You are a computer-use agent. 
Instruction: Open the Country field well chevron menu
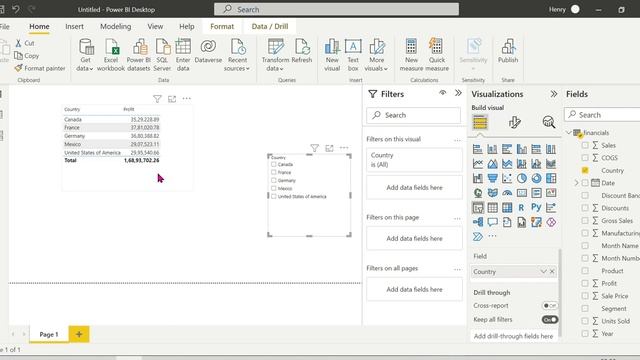click(543, 271)
